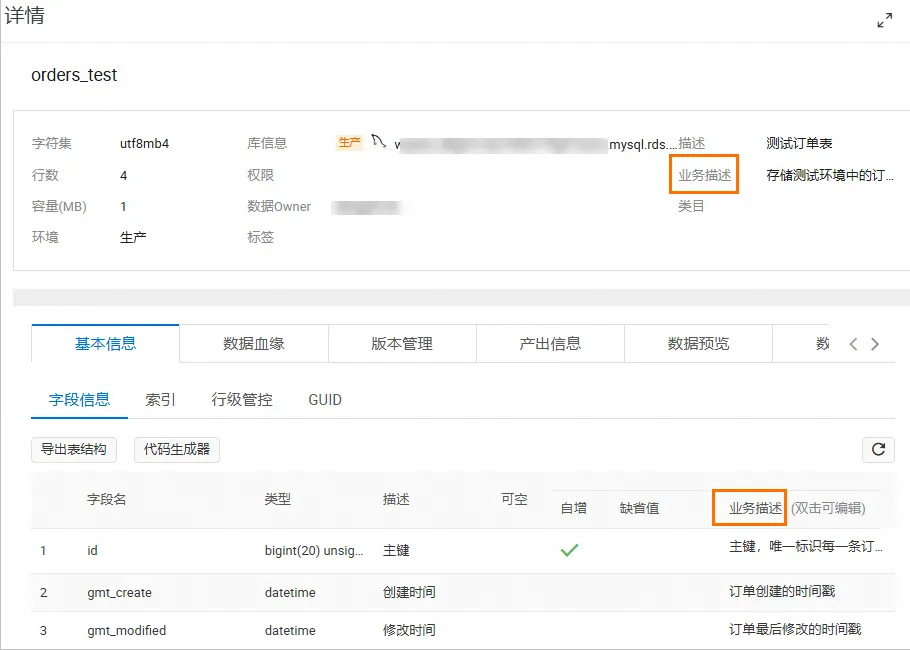Click the 存储测试环境中的订... business description value
The width and height of the screenshot is (910, 650).
[x=830, y=175]
